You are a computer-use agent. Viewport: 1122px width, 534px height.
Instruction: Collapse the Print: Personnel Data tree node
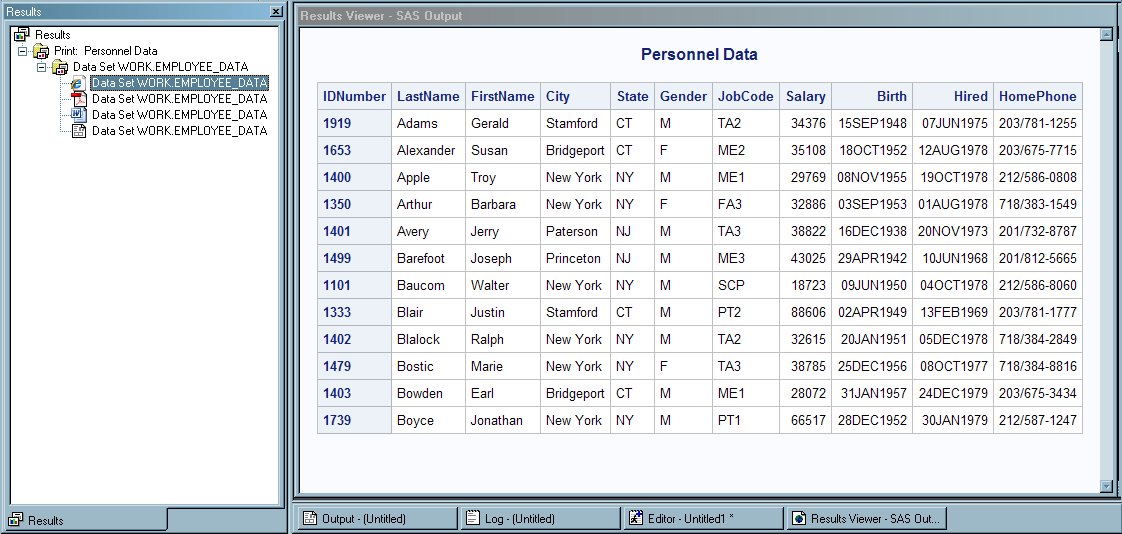click(22, 51)
